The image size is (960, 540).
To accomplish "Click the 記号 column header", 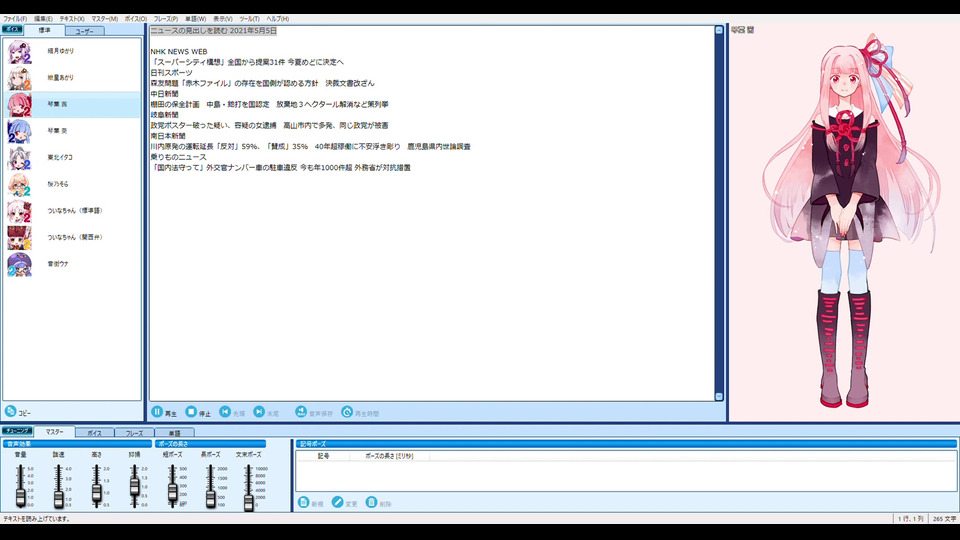I will pos(323,456).
